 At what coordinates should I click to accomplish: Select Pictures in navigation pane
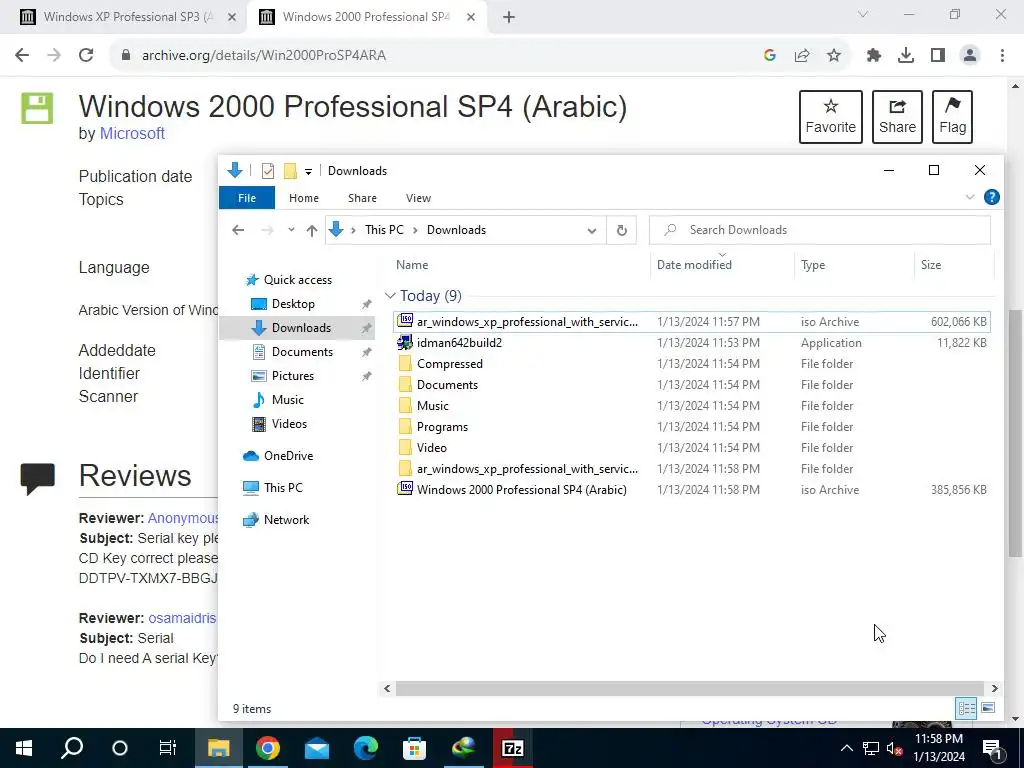point(293,376)
